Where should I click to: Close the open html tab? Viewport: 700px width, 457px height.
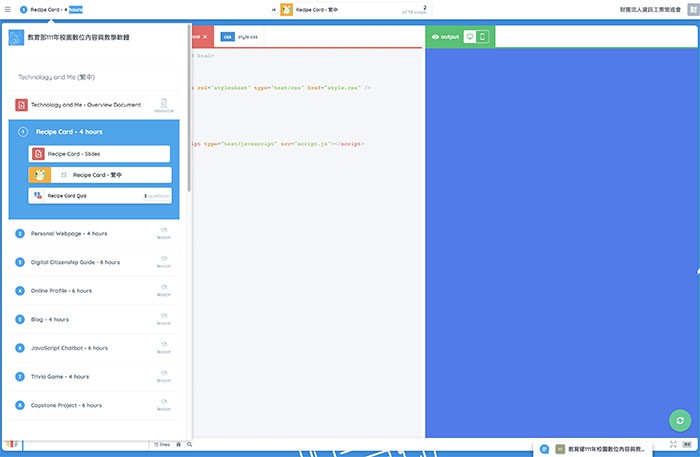click(205, 37)
